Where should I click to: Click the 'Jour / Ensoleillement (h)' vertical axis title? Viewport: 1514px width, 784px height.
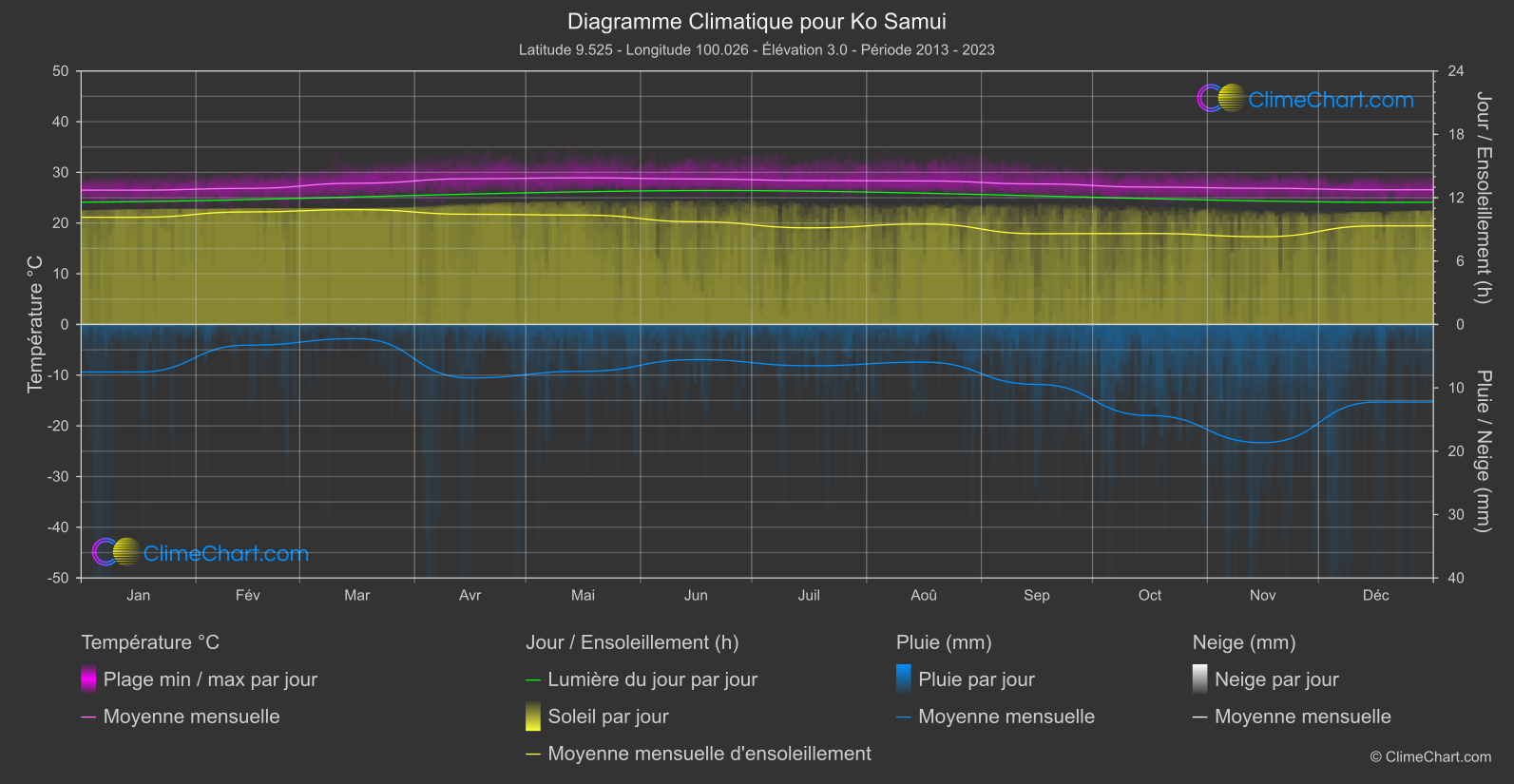coord(1483,198)
